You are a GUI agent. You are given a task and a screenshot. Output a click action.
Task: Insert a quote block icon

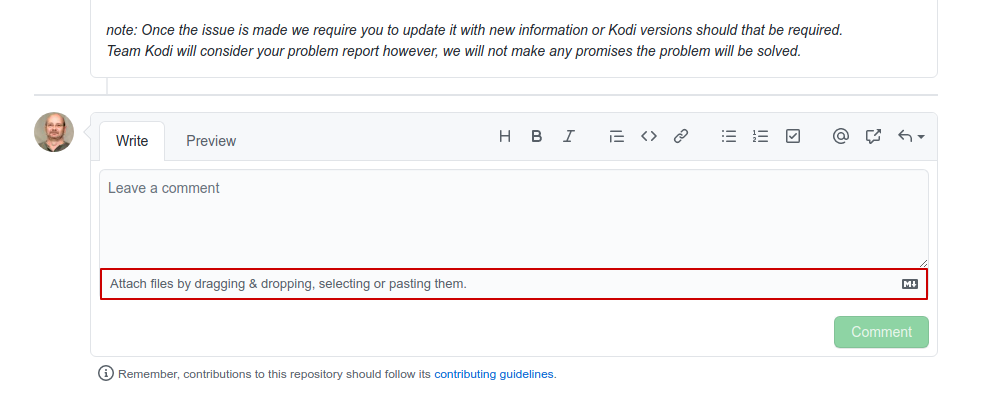point(617,136)
